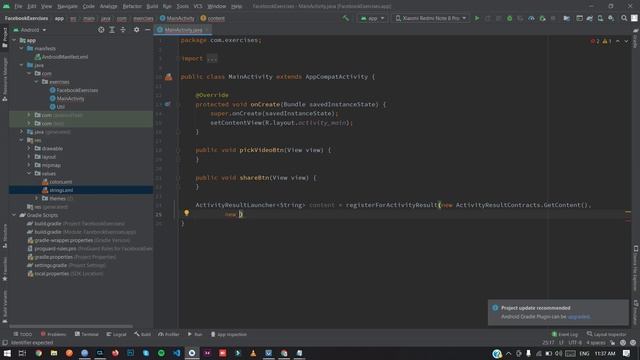The height and width of the screenshot is (360, 640).
Task: Click MainActivity in the breadcrumb bar
Action: (x=177, y=18)
